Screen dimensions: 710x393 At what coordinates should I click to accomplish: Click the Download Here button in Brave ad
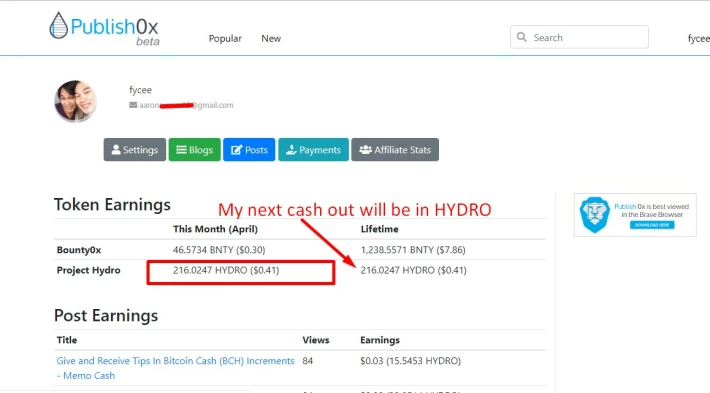[652, 225]
